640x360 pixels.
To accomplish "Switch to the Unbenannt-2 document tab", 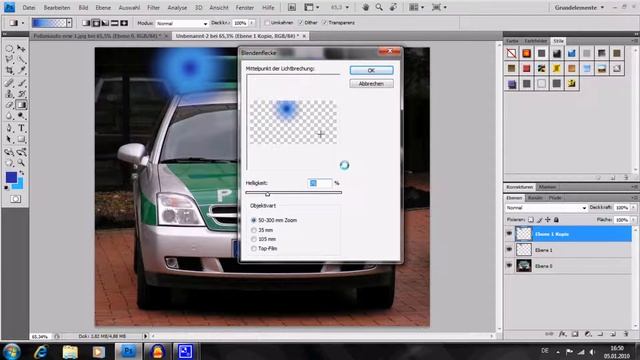I will coord(241,36).
